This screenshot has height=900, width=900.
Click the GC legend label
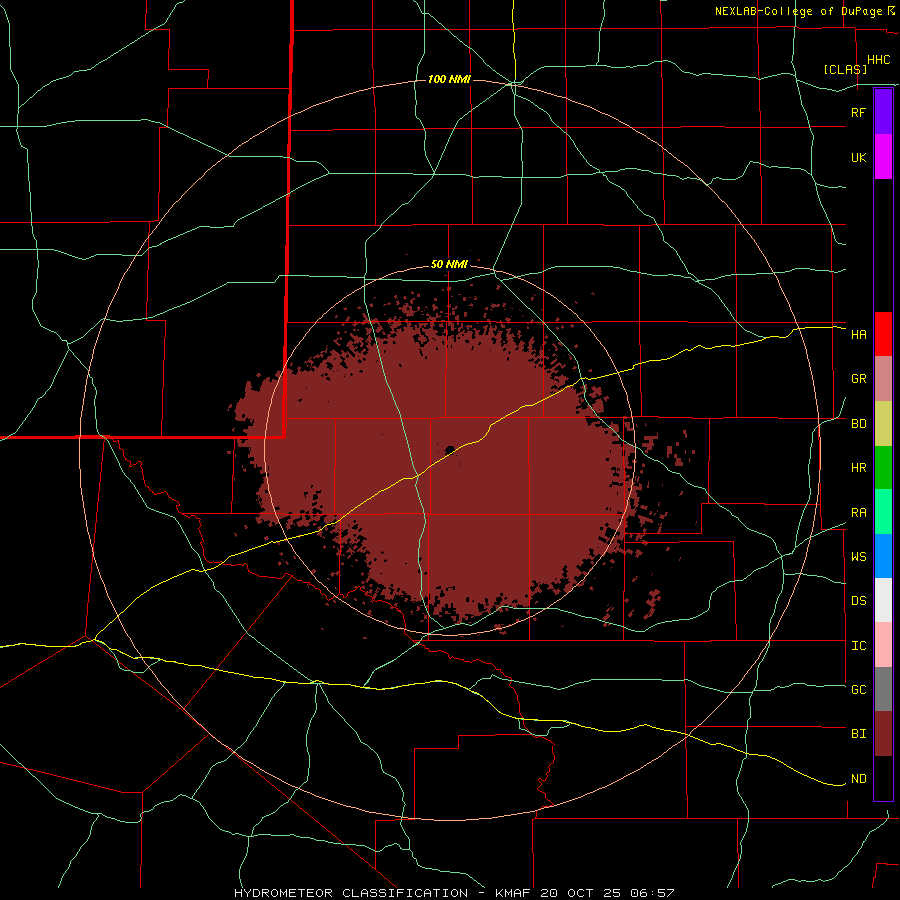click(858, 690)
